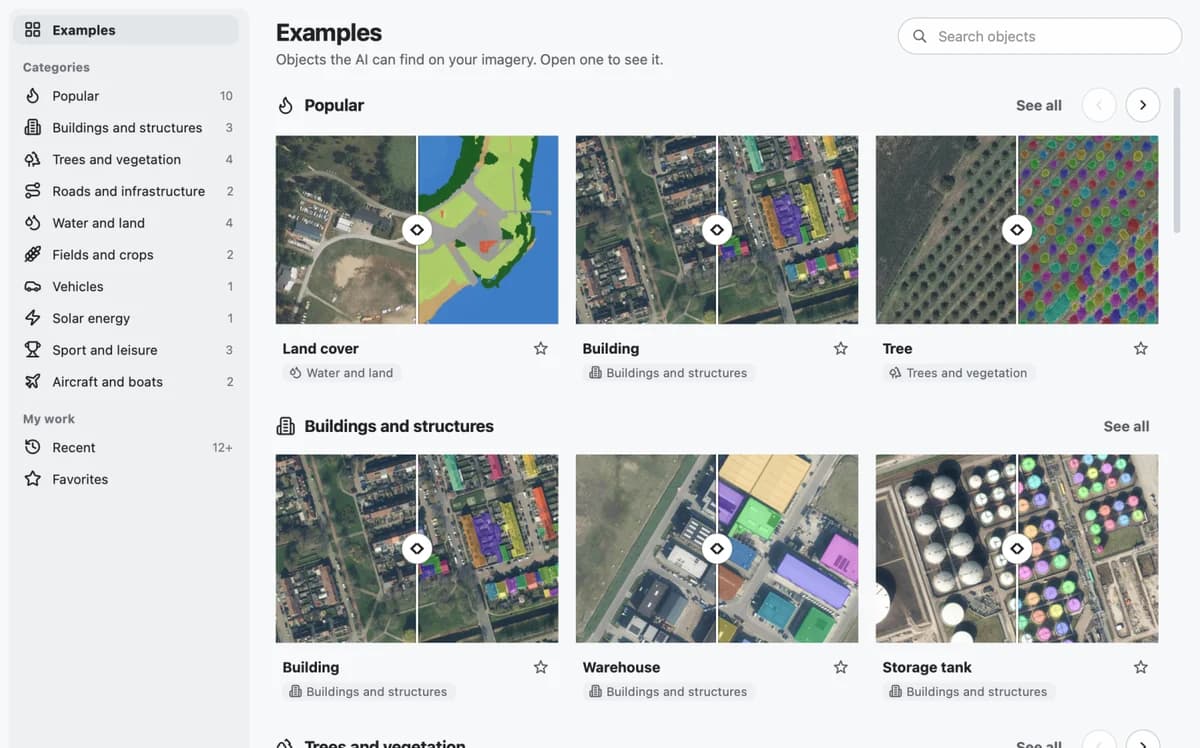Select the Popular category

point(125,96)
